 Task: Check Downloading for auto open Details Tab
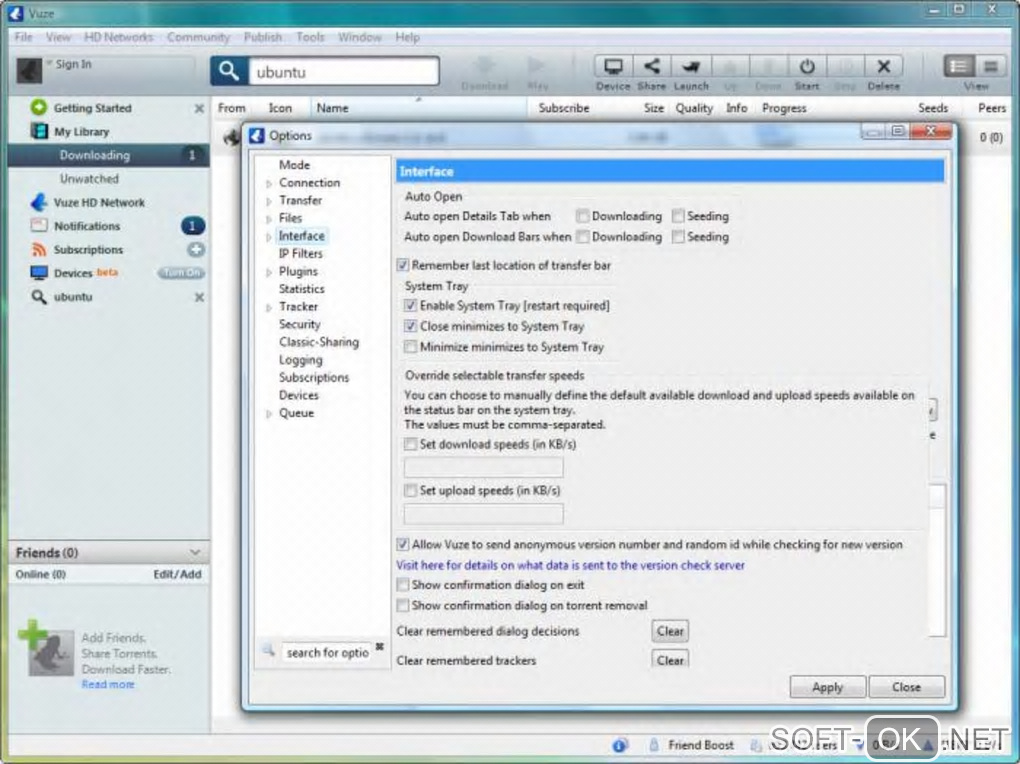pos(583,215)
